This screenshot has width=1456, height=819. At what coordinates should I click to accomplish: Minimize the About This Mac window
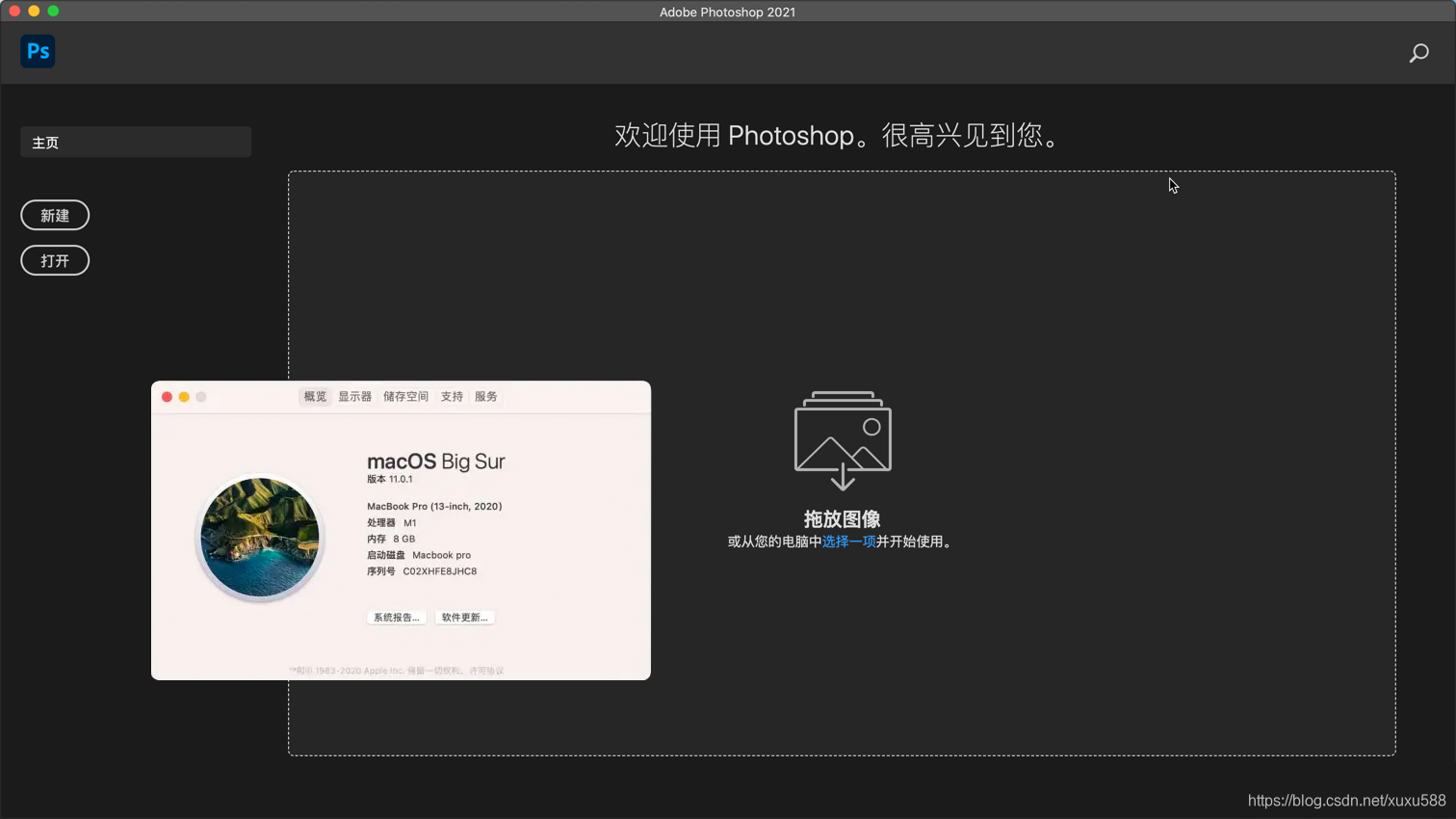184,397
